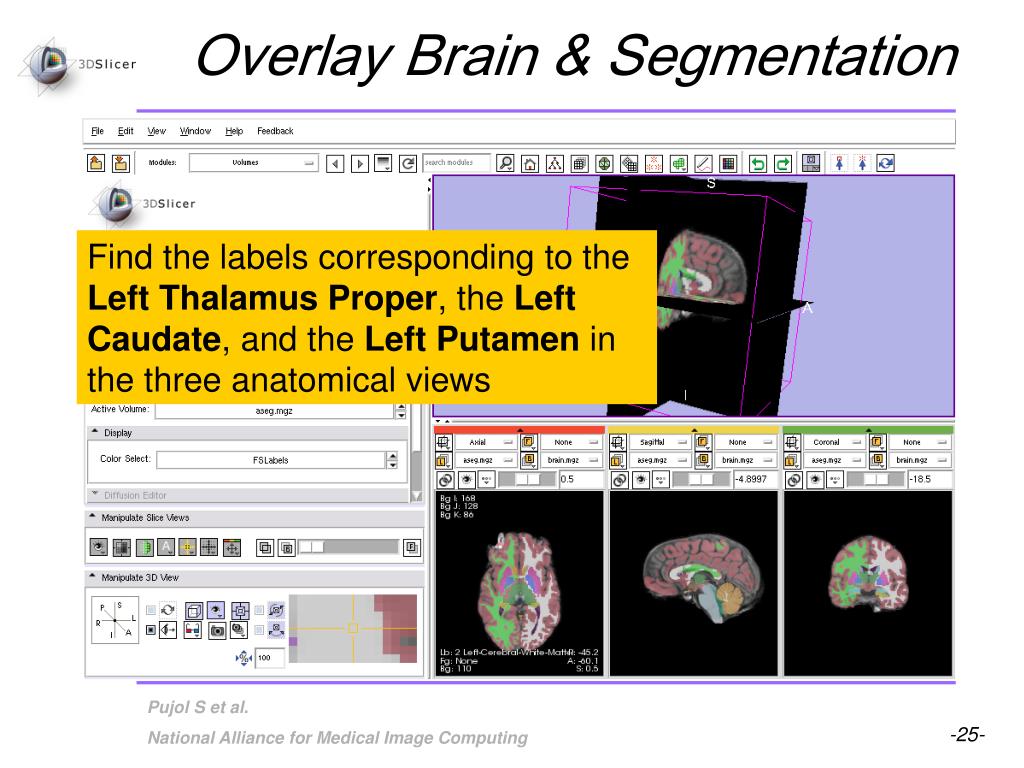The height and width of the screenshot is (768, 1024).
Task: Adjust the Sagittal slice offset slider
Action: [x=701, y=480]
